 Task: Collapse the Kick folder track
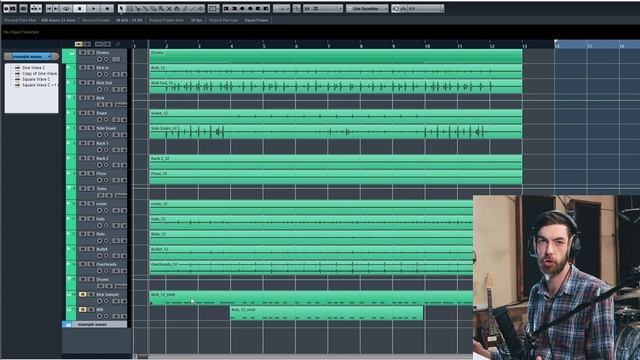coord(69,98)
